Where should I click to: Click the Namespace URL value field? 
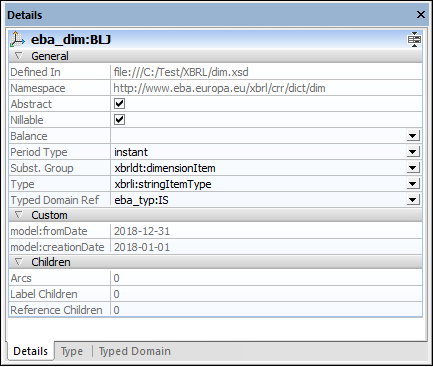click(266, 88)
